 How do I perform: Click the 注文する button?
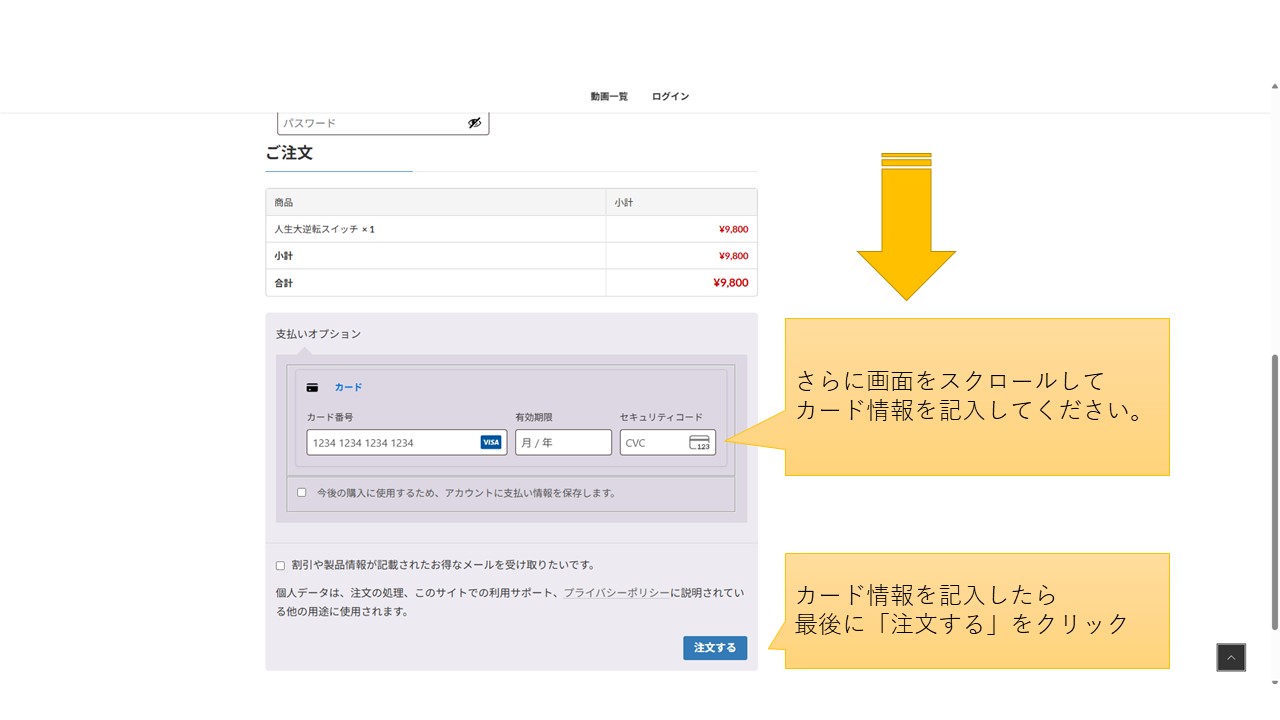pyautogui.click(x=715, y=648)
